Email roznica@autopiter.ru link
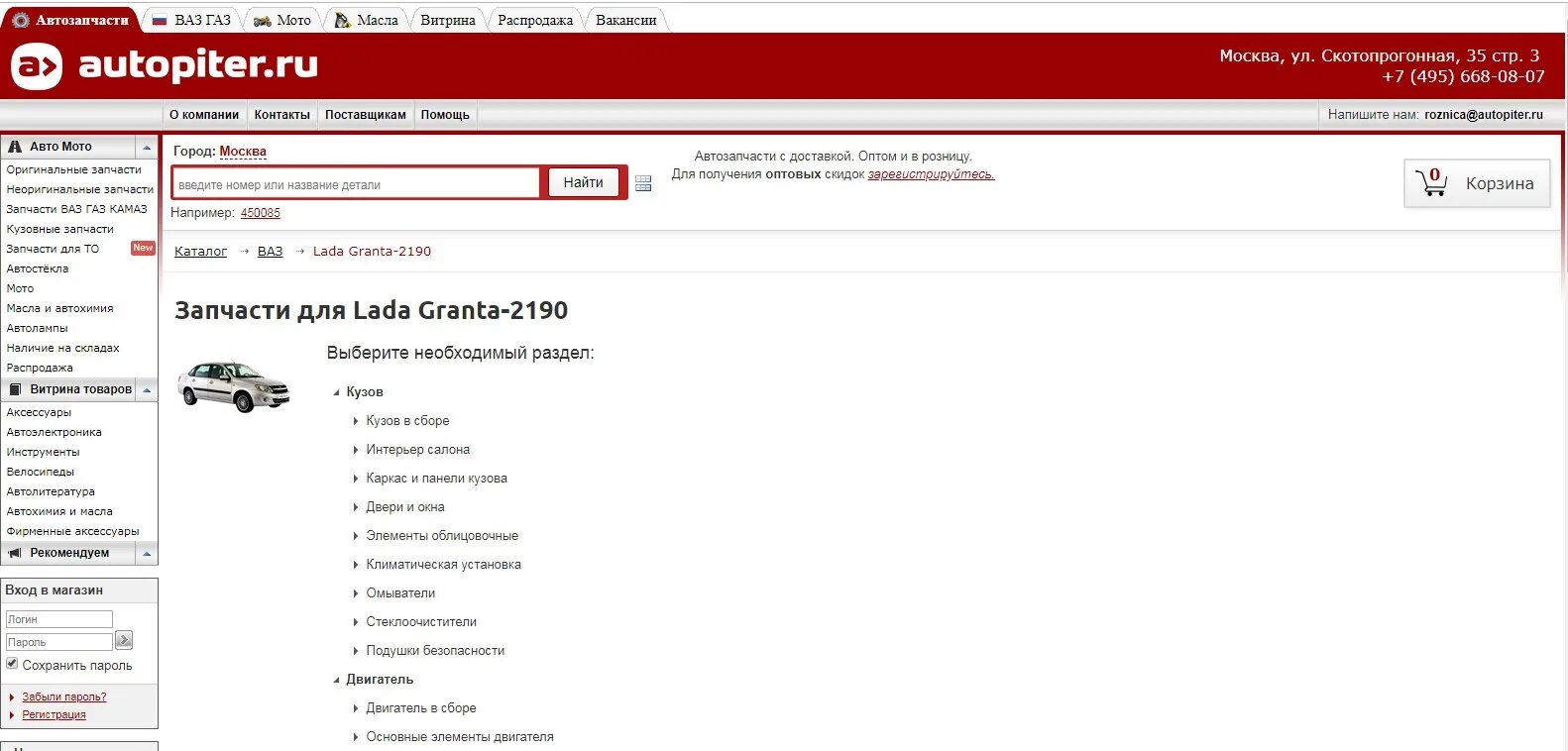 (1484, 115)
